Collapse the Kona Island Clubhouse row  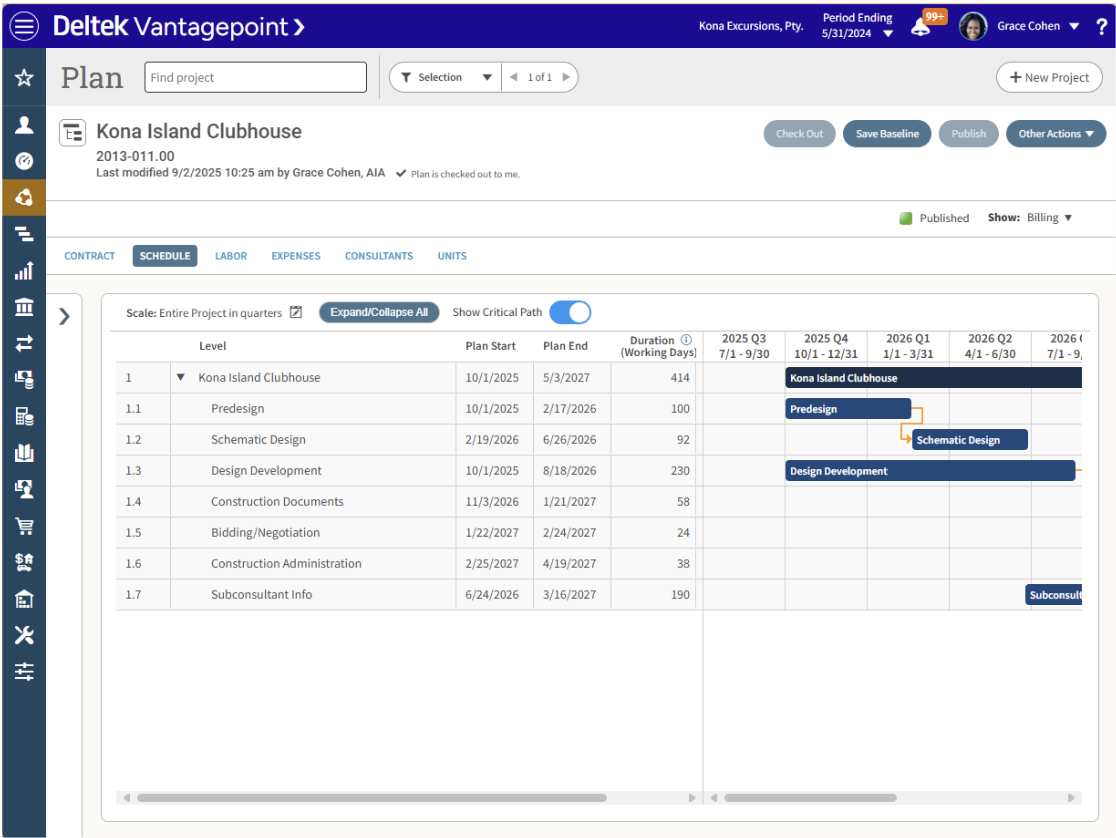180,377
